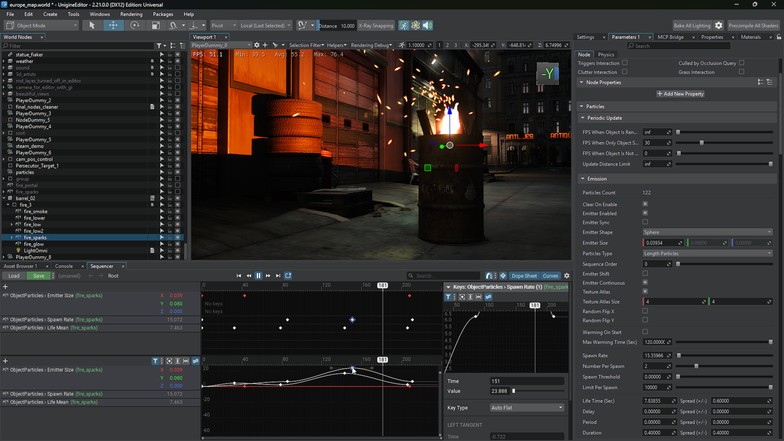Viewport: 784px width, 441px height.
Task: Jump to sequencer start frame
Action: click(238, 276)
